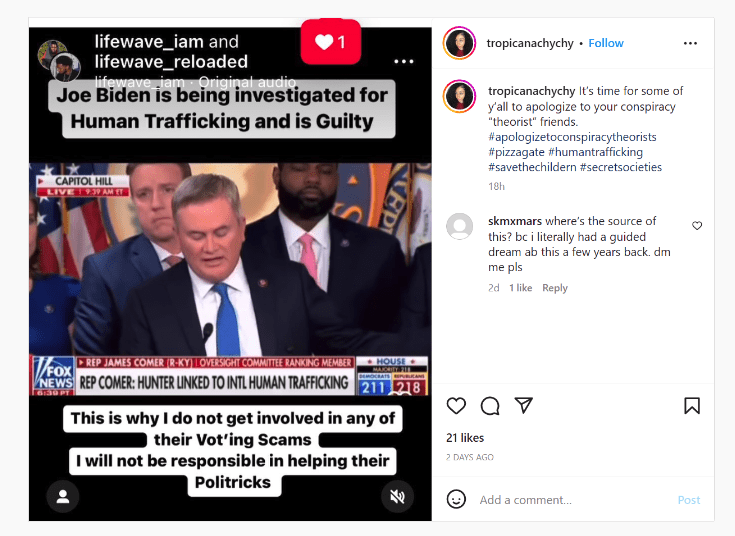Open tropicanachychy profile from header username

(530, 43)
